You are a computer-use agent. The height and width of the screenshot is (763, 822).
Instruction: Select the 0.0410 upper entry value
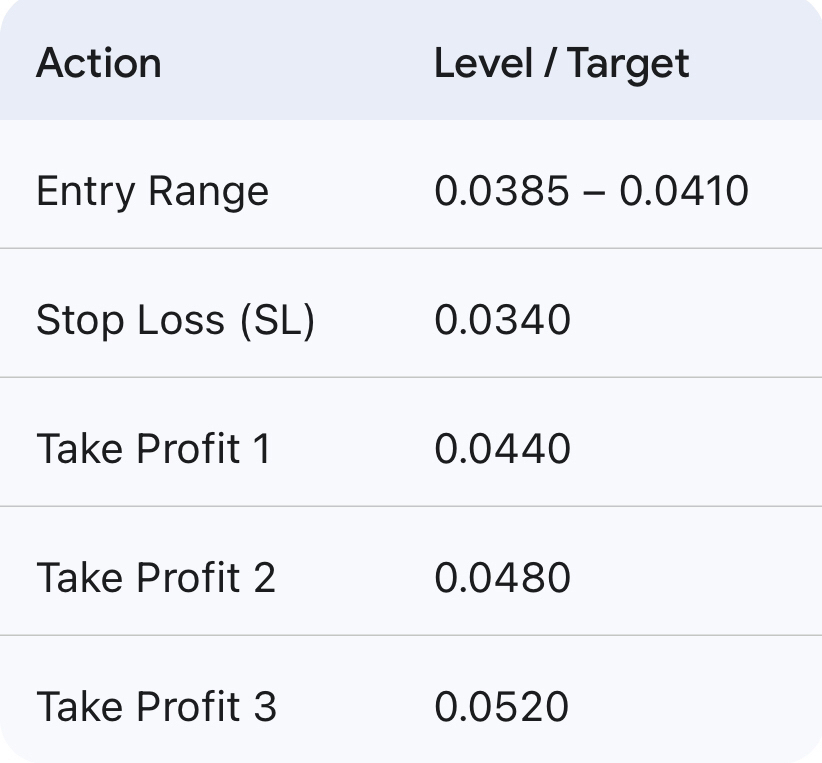(x=684, y=191)
